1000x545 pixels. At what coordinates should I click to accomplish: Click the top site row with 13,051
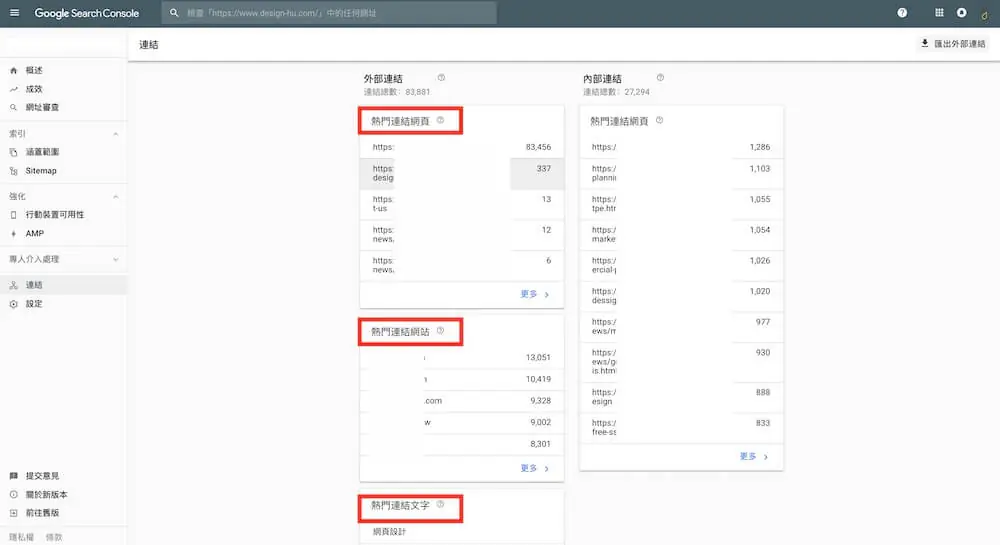(x=462, y=358)
